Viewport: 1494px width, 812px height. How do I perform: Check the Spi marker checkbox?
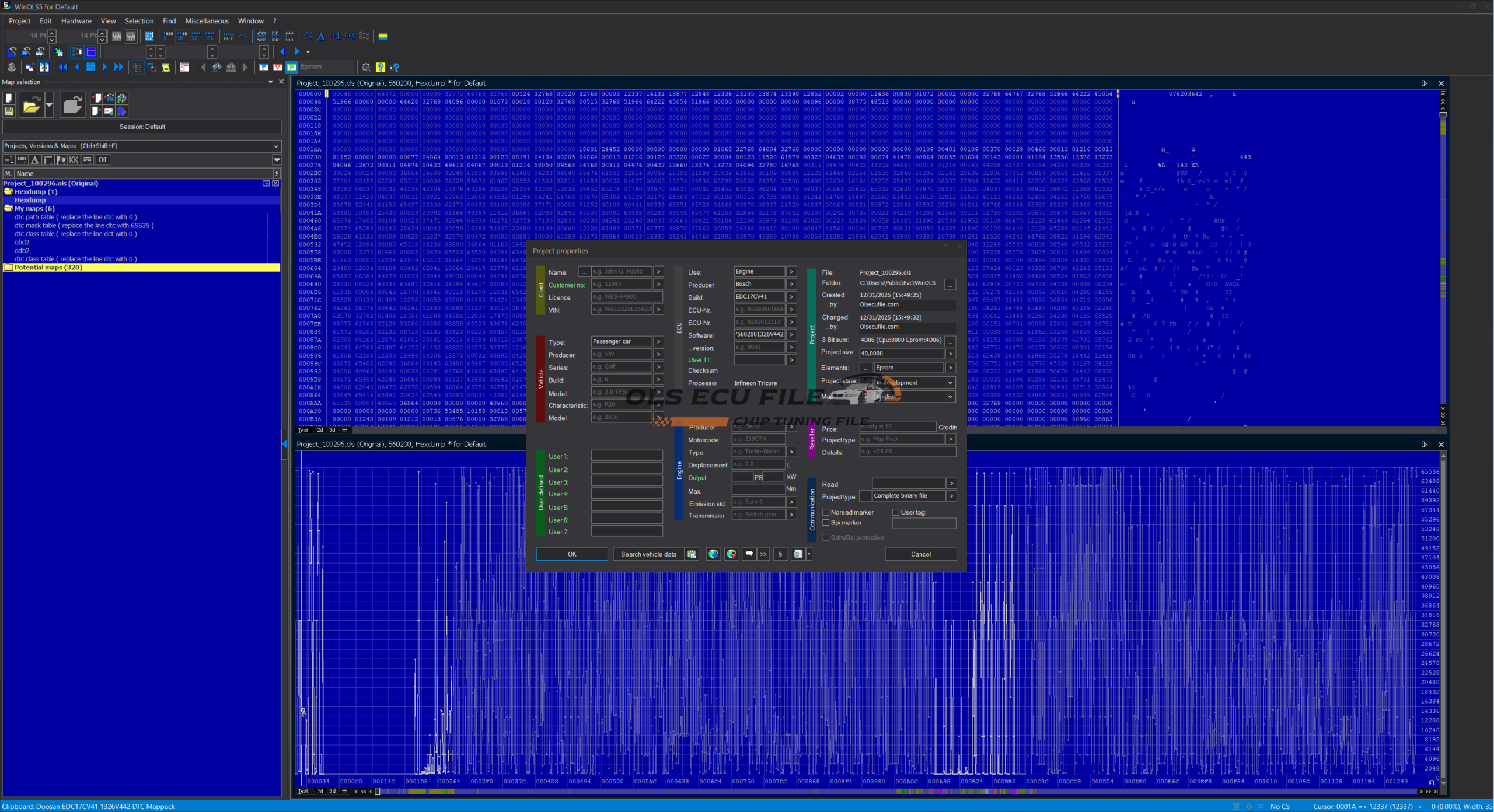[826, 523]
